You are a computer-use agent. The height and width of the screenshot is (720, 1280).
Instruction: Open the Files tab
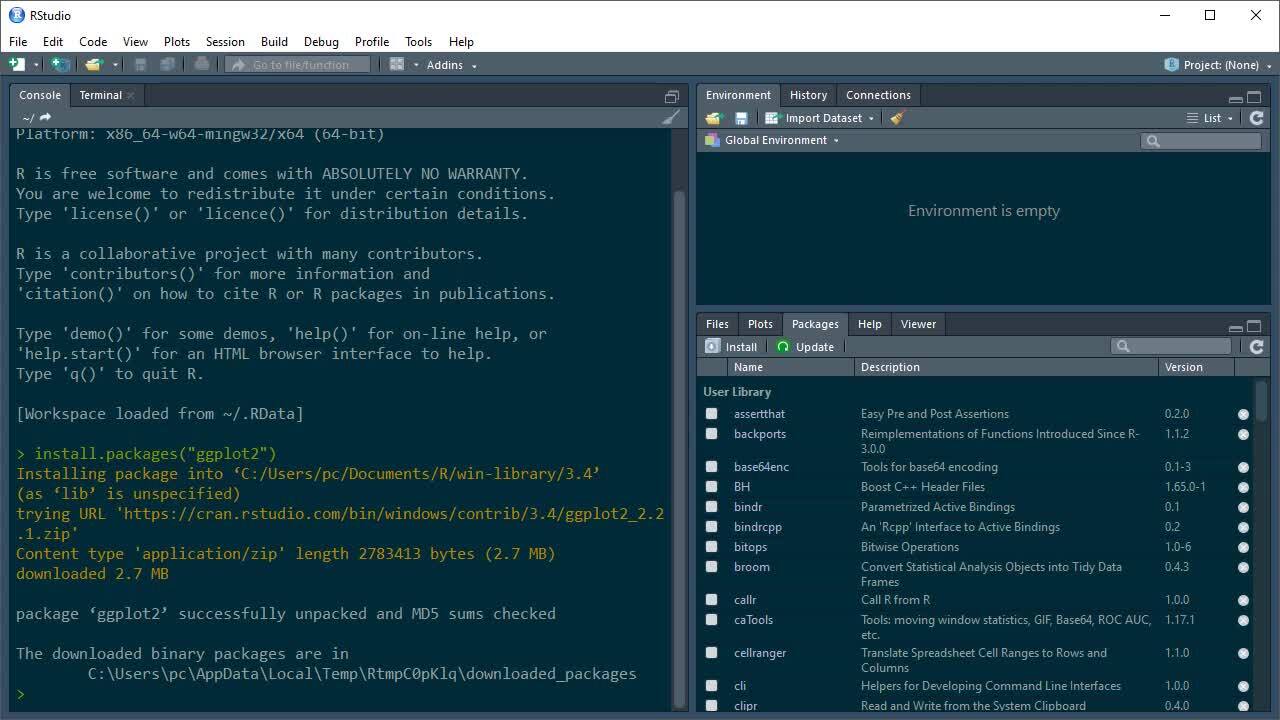point(717,324)
